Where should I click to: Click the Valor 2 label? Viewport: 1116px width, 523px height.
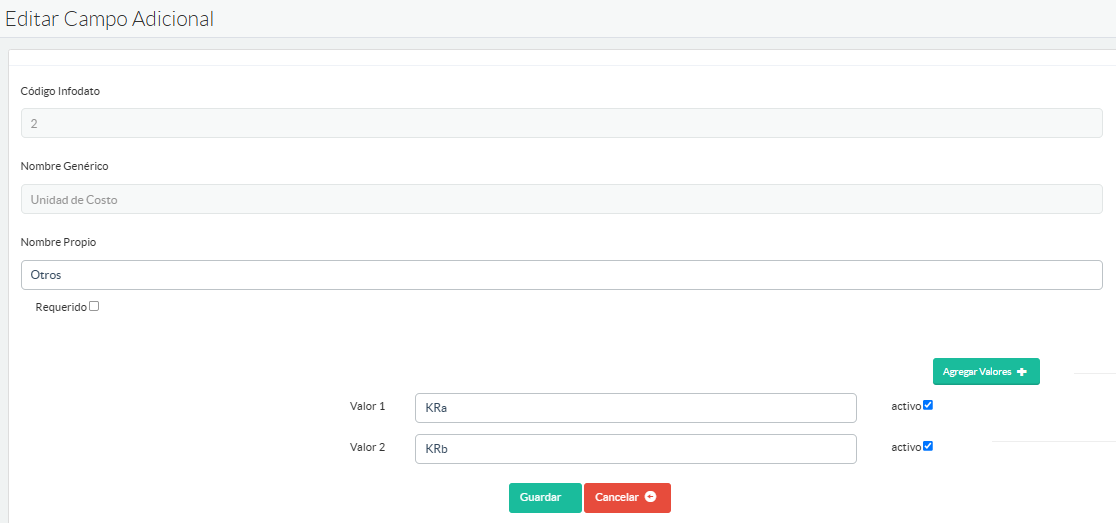point(367,448)
